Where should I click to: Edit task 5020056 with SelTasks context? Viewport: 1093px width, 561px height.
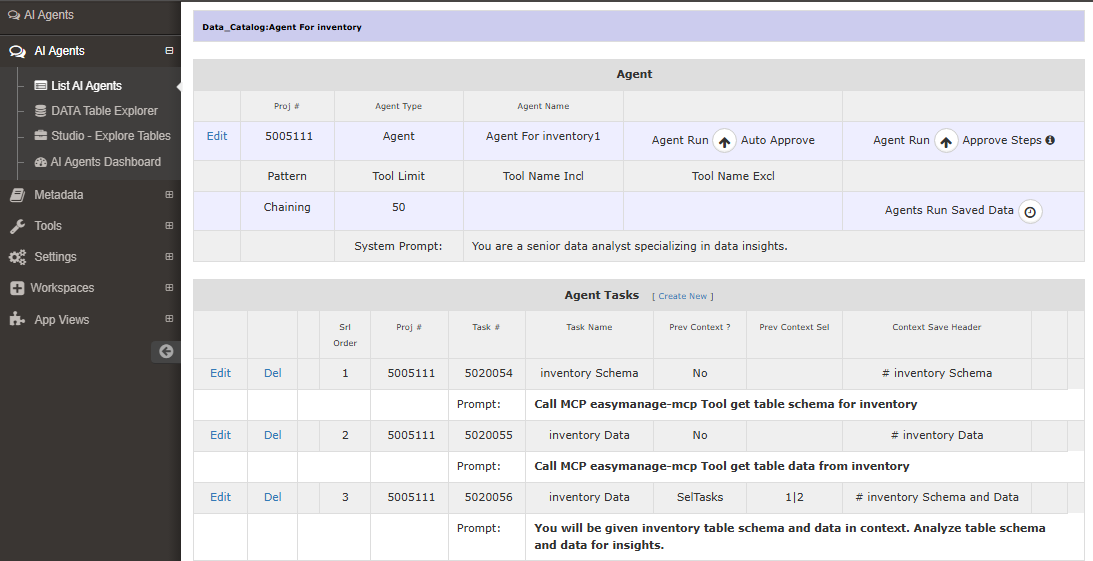pos(220,497)
